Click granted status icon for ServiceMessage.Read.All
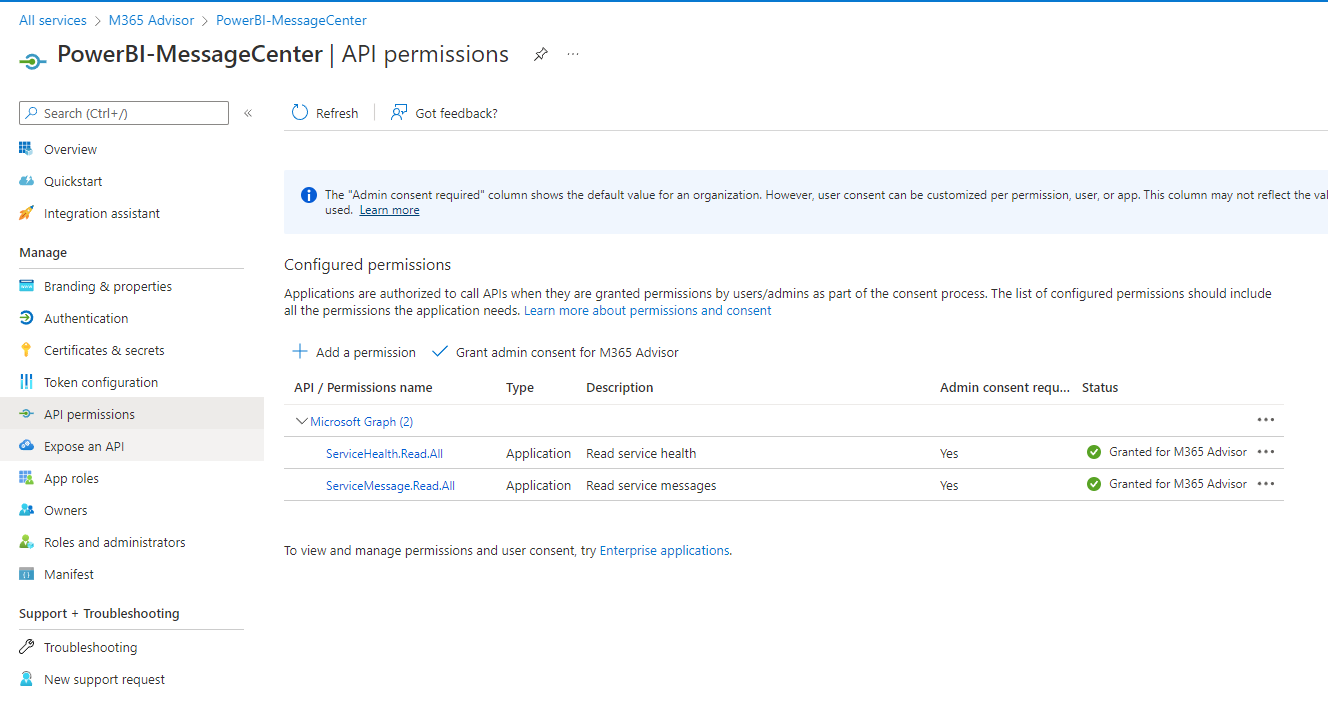The height and width of the screenshot is (701, 1328). 1094,484
